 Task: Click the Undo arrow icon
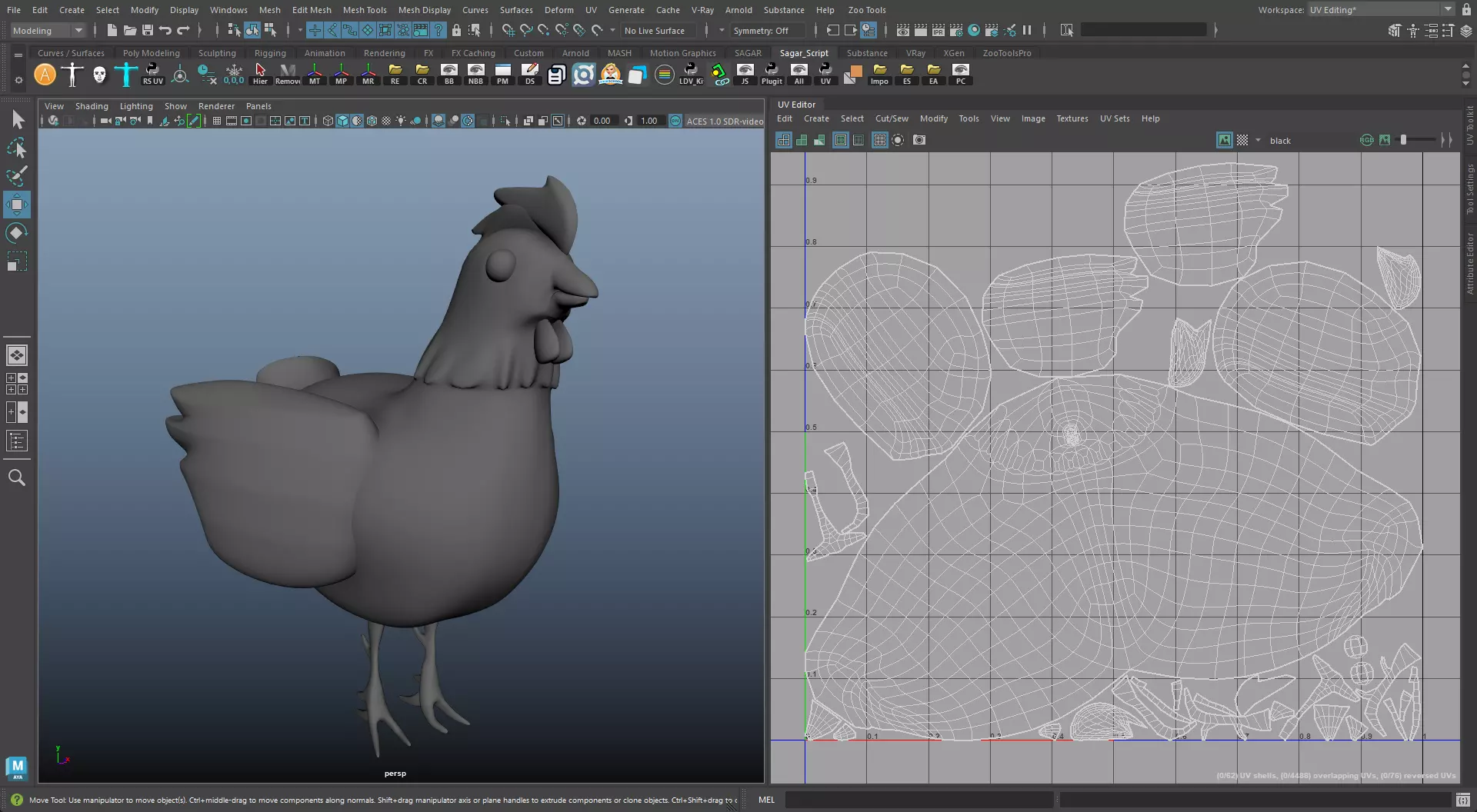pos(165,30)
